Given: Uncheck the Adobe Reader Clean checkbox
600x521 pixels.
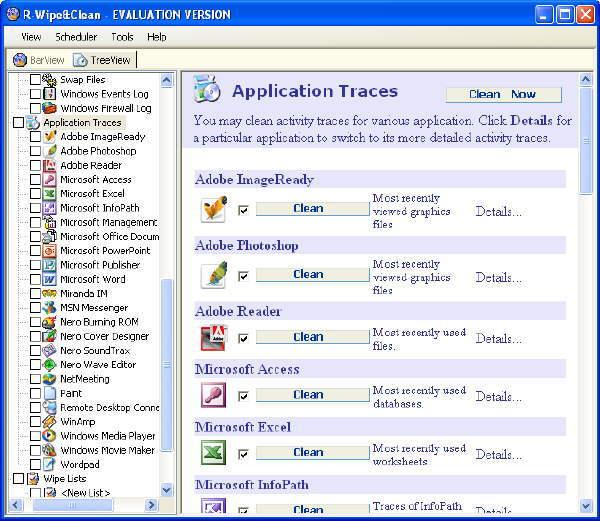Looking at the screenshot, I should point(243,338).
